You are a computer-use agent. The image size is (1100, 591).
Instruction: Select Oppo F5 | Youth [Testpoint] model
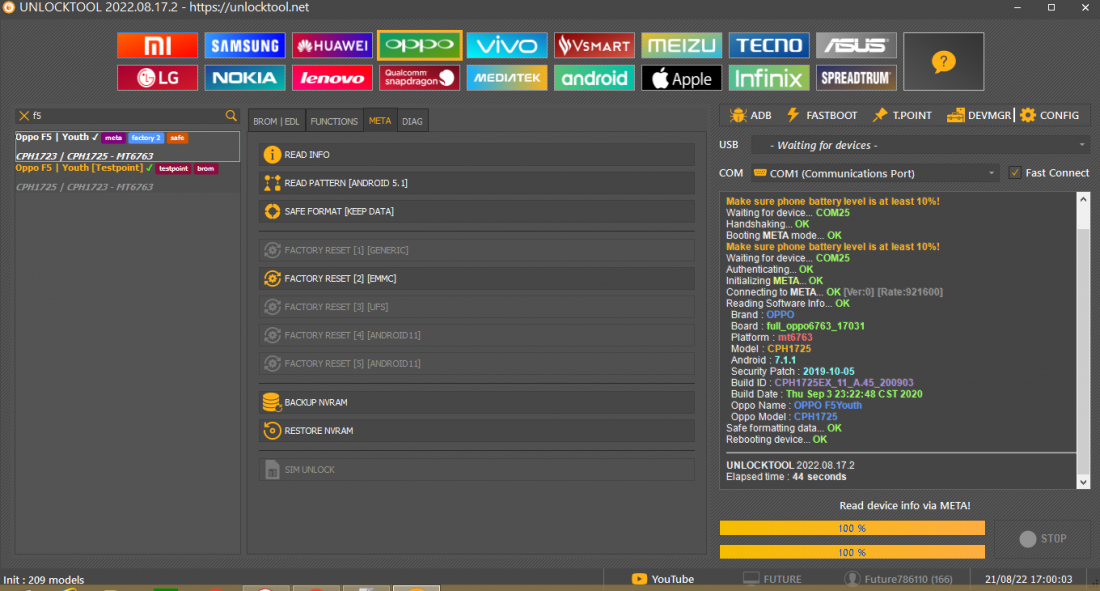127,178
